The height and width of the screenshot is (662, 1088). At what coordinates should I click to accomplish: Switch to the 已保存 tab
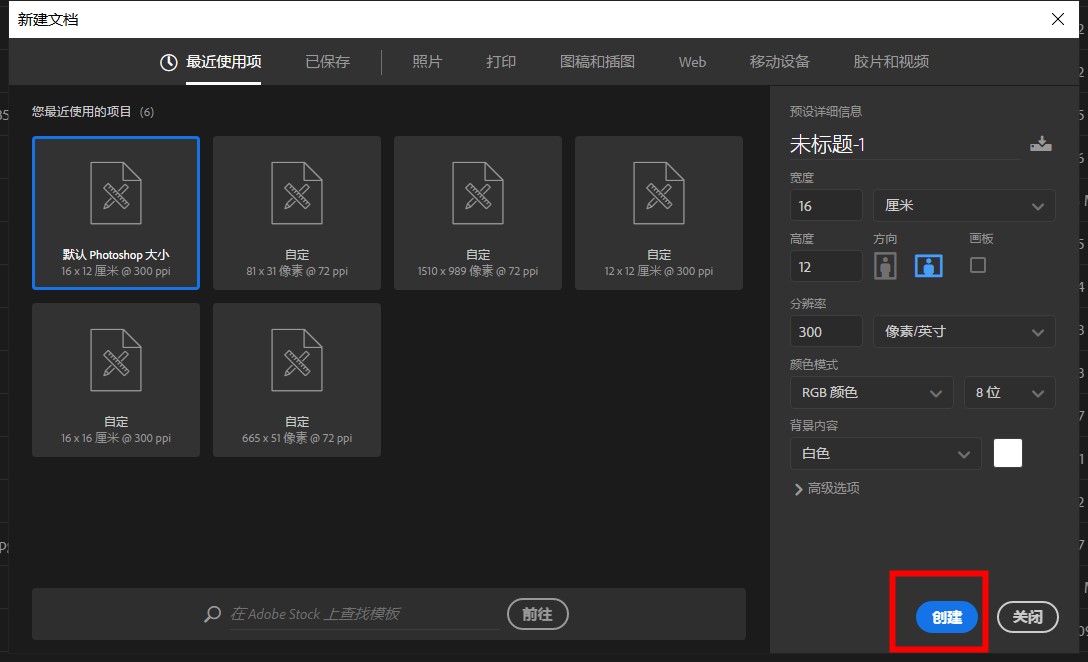327,62
